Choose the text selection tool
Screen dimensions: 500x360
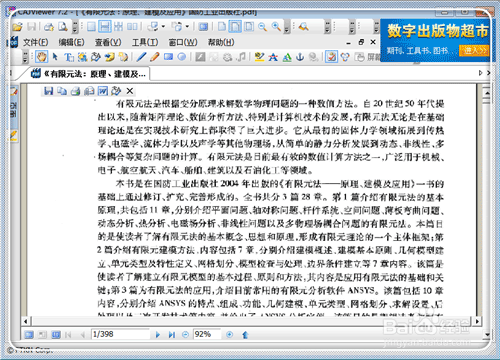pos(69,57)
